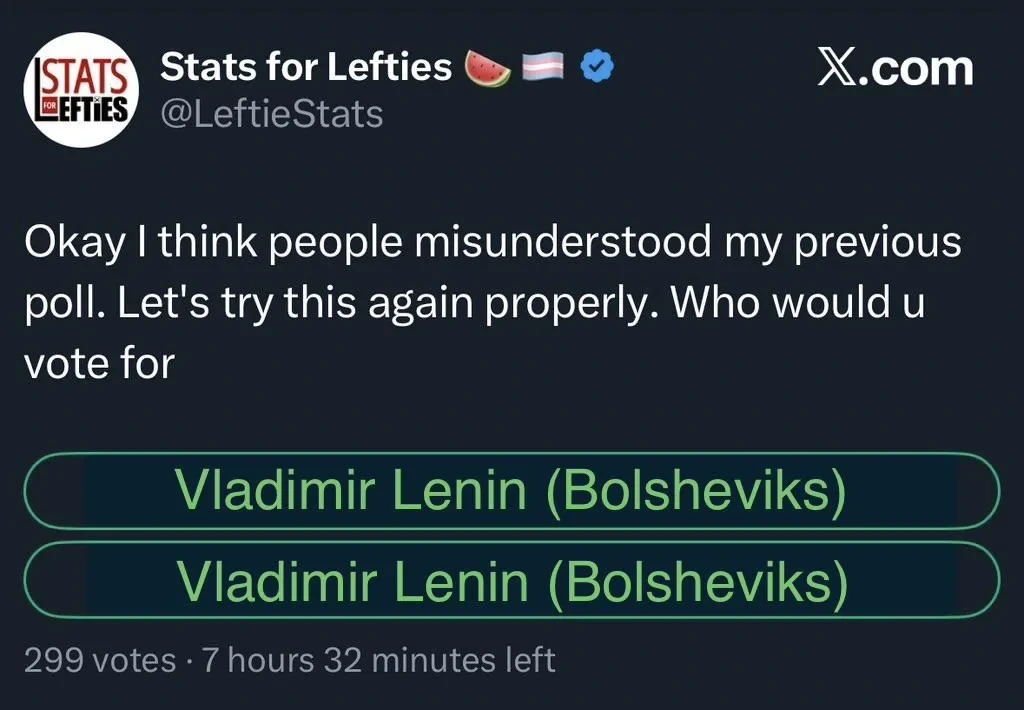Image resolution: width=1024 pixels, height=710 pixels.
Task: Click "(Bolsheviks)" in the bottom poll choice
Action: click(x=695, y=580)
